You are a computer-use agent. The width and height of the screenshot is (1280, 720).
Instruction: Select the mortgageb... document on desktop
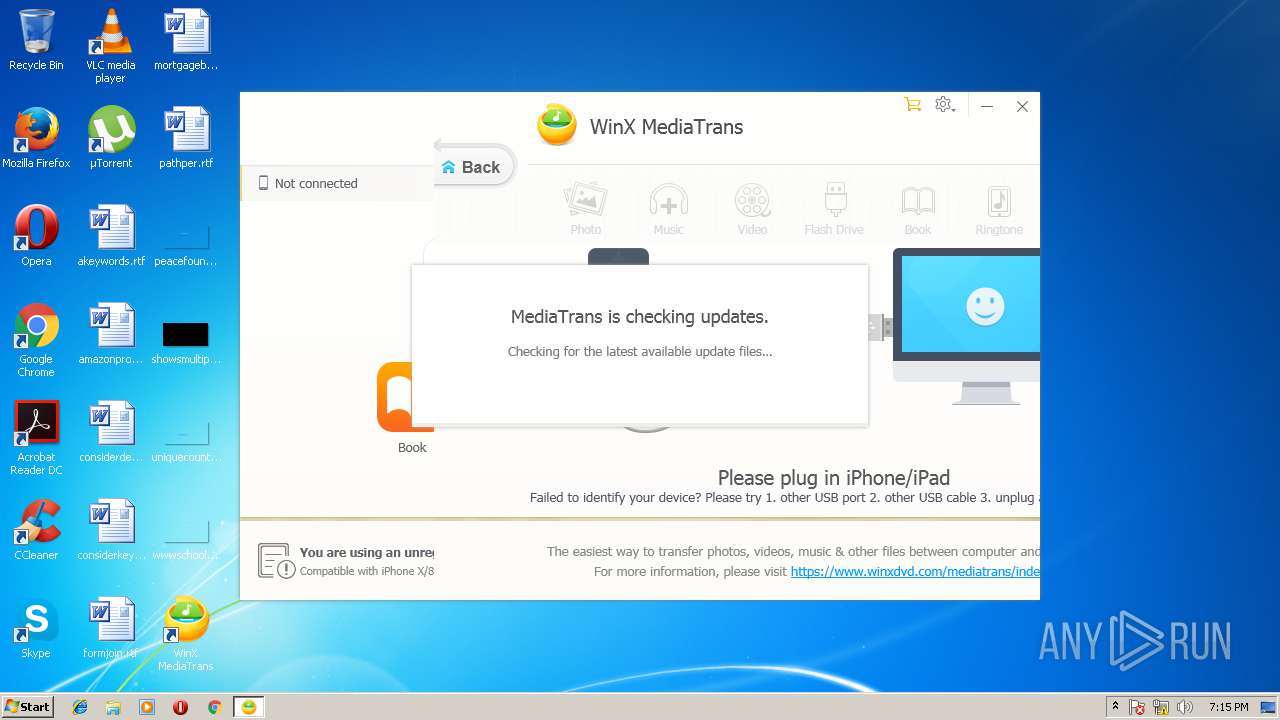click(186, 41)
